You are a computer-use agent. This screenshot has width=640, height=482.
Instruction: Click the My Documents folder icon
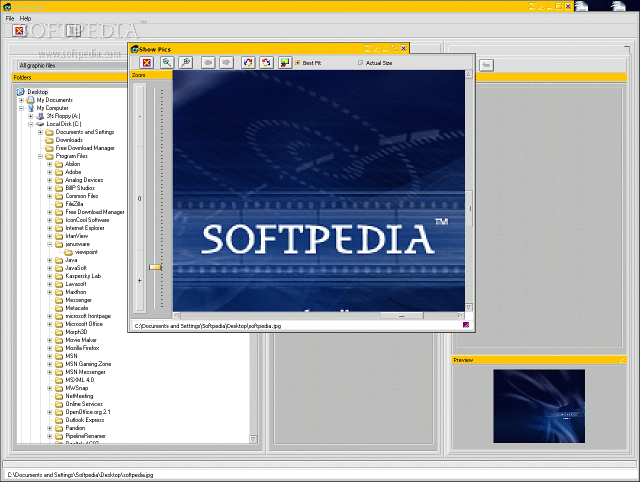pos(31,100)
